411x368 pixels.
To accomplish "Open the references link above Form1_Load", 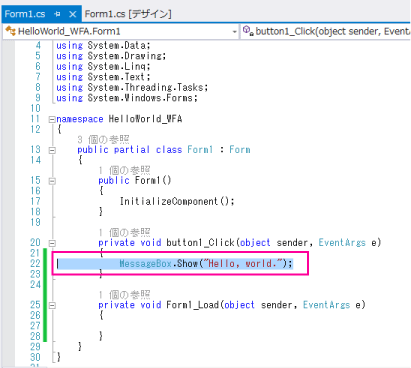I will (x=124, y=295).
